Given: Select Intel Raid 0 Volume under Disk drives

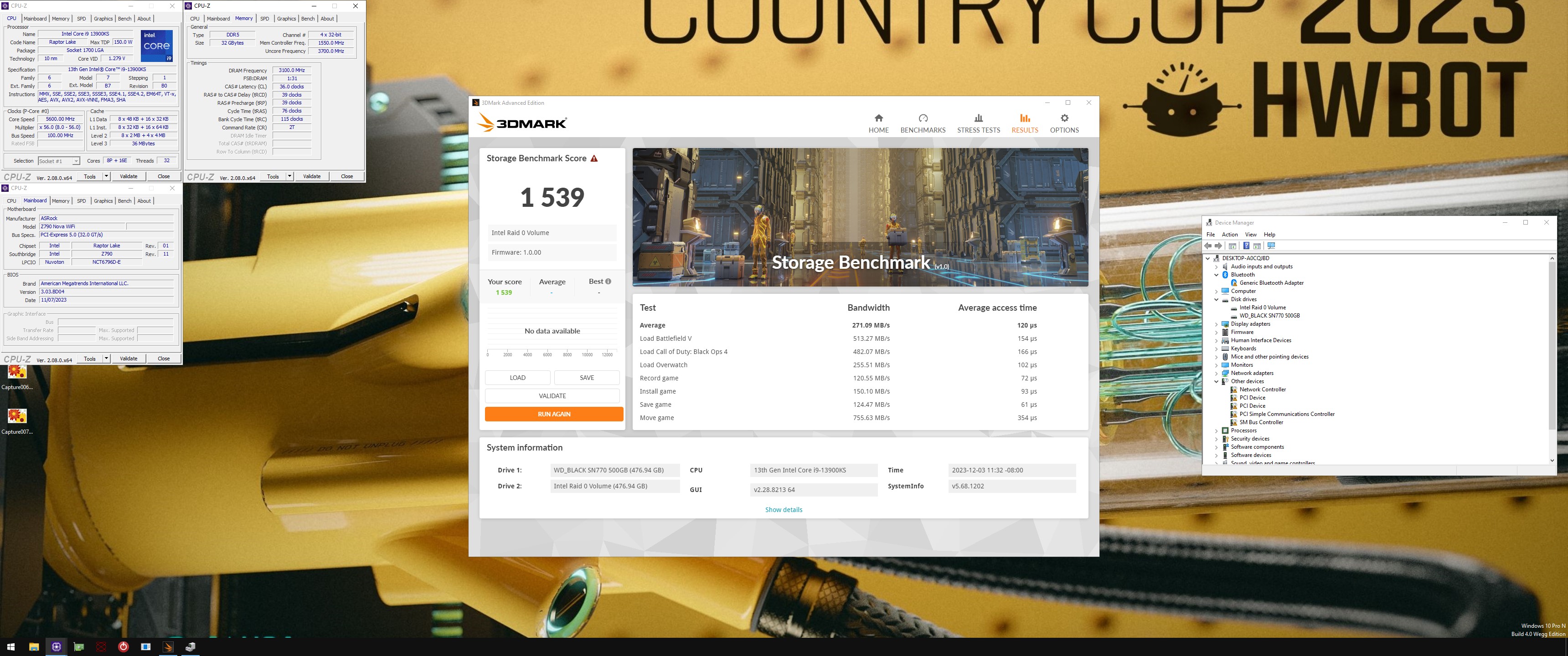Looking at the screenshot, I should click(x=1263, y=308).
